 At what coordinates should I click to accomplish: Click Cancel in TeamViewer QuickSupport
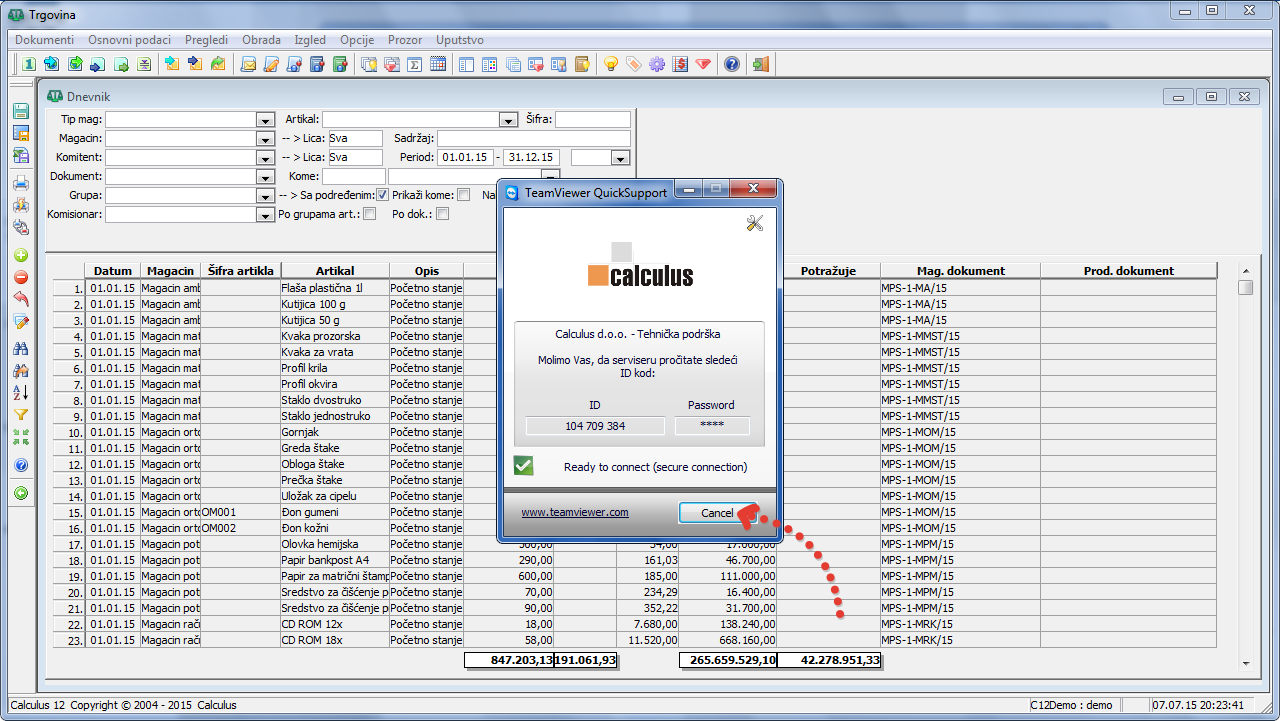coord(716,513)
